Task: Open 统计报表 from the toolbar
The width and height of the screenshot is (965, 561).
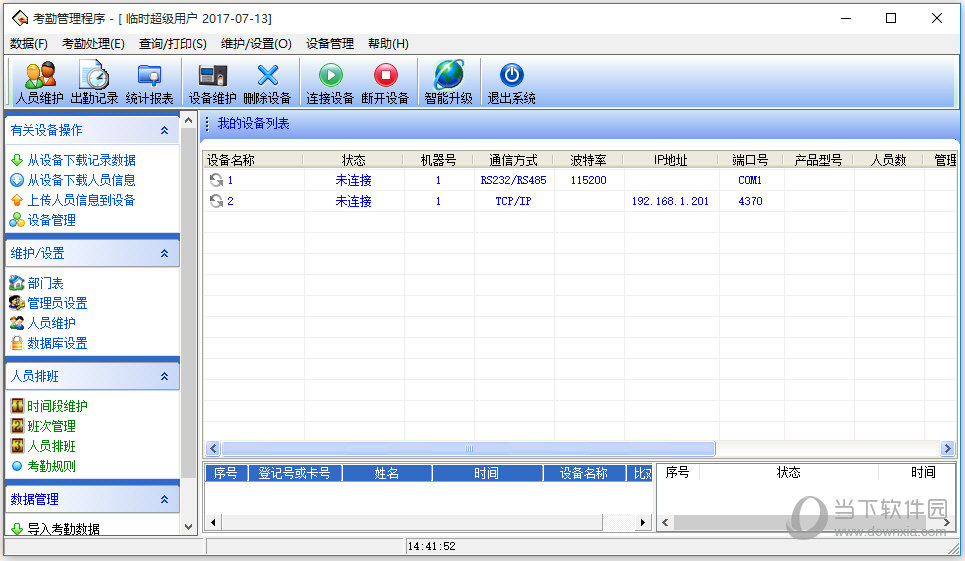Action: tap(150, 82)
